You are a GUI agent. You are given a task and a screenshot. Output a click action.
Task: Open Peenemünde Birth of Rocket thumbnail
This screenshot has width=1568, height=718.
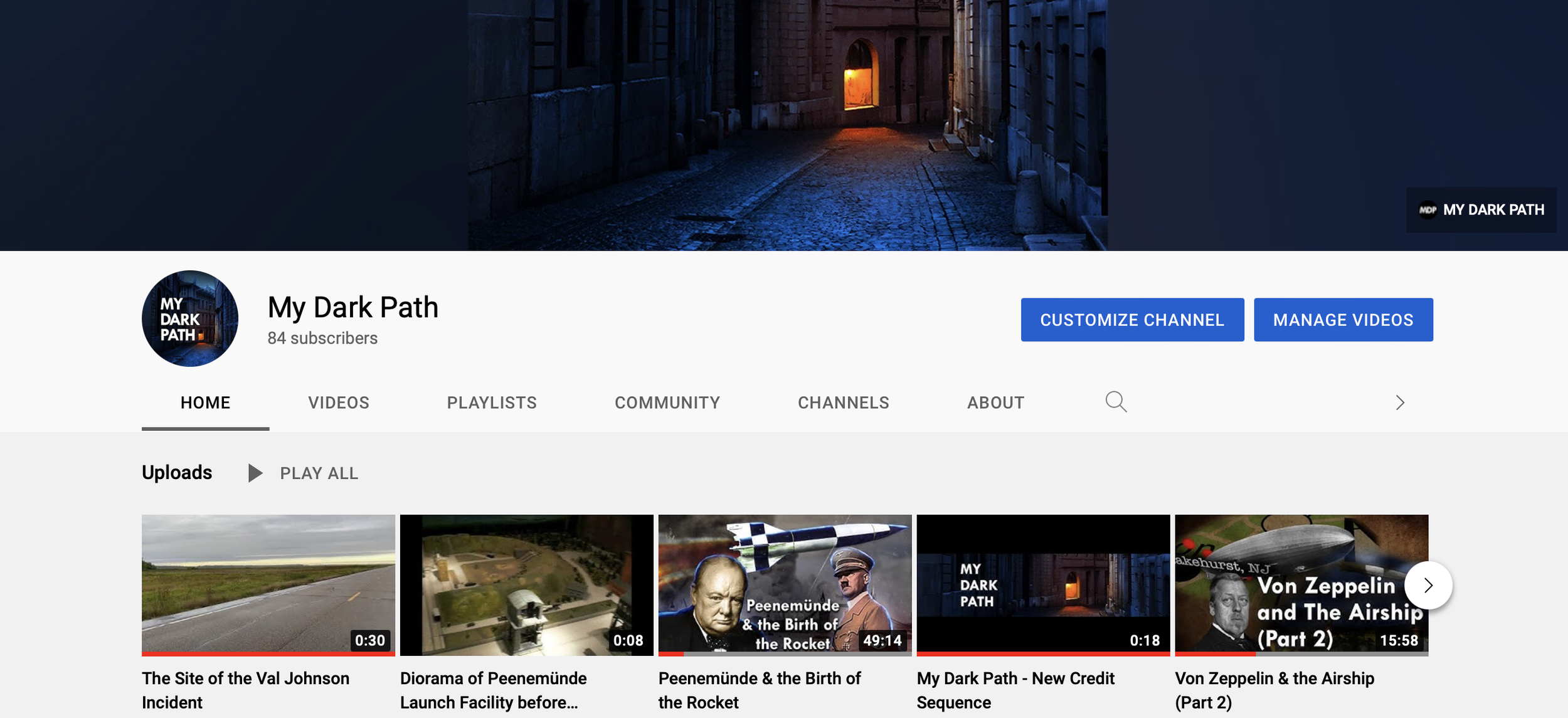click(x=785, y=584)
